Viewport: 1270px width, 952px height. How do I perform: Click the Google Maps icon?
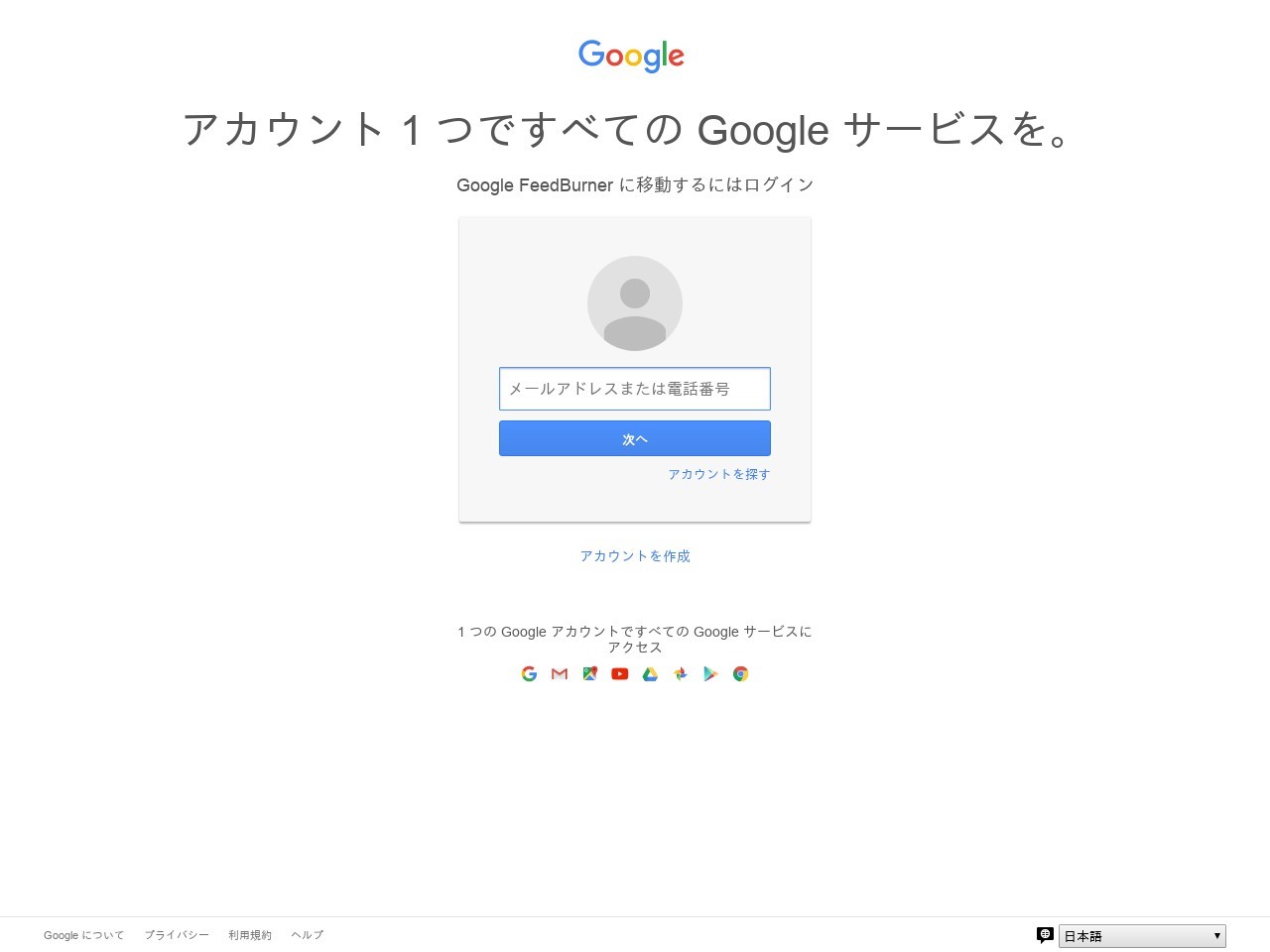coord(589,673)
